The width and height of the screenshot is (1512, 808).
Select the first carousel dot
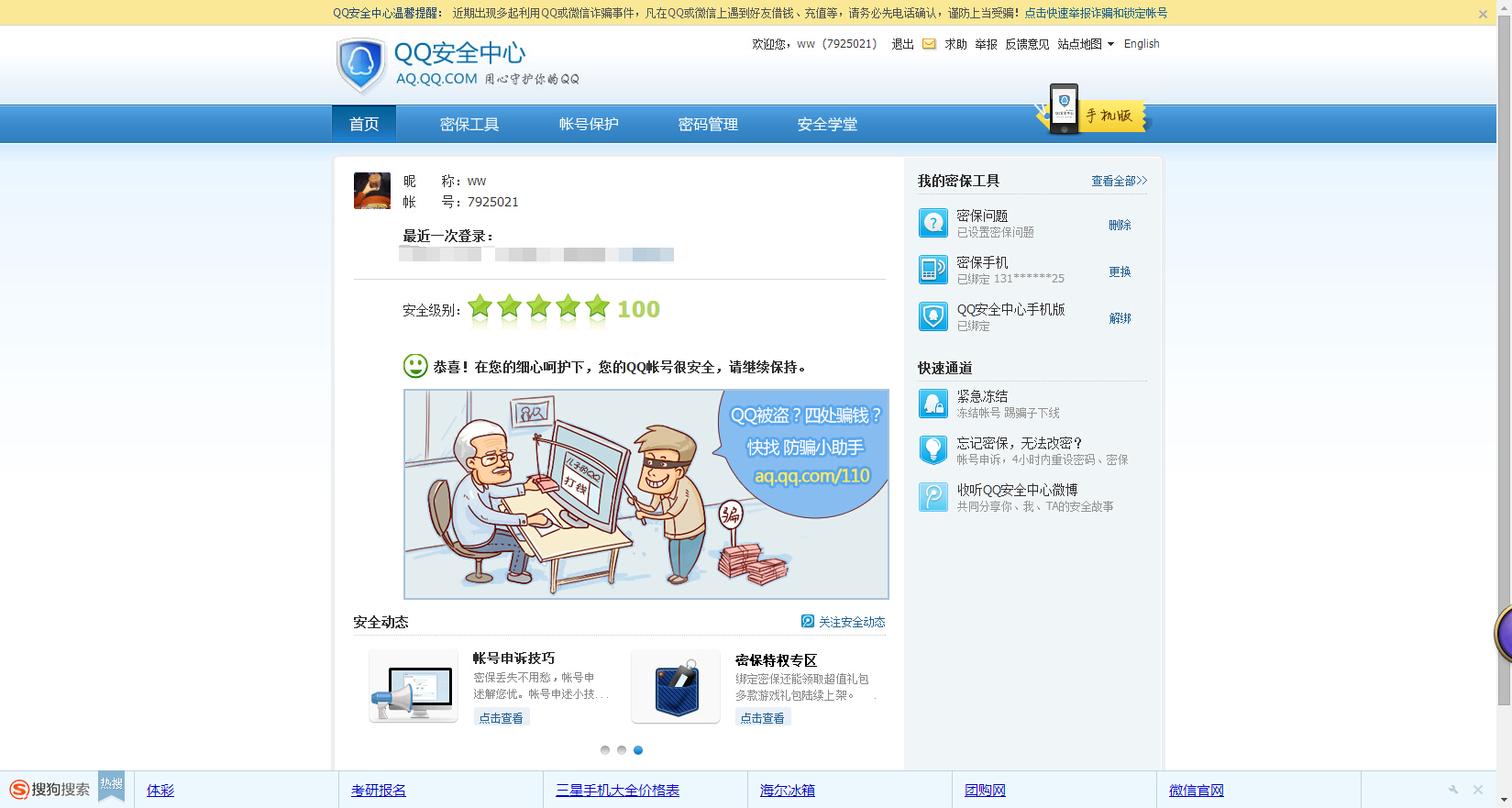(x=605, y=750)
